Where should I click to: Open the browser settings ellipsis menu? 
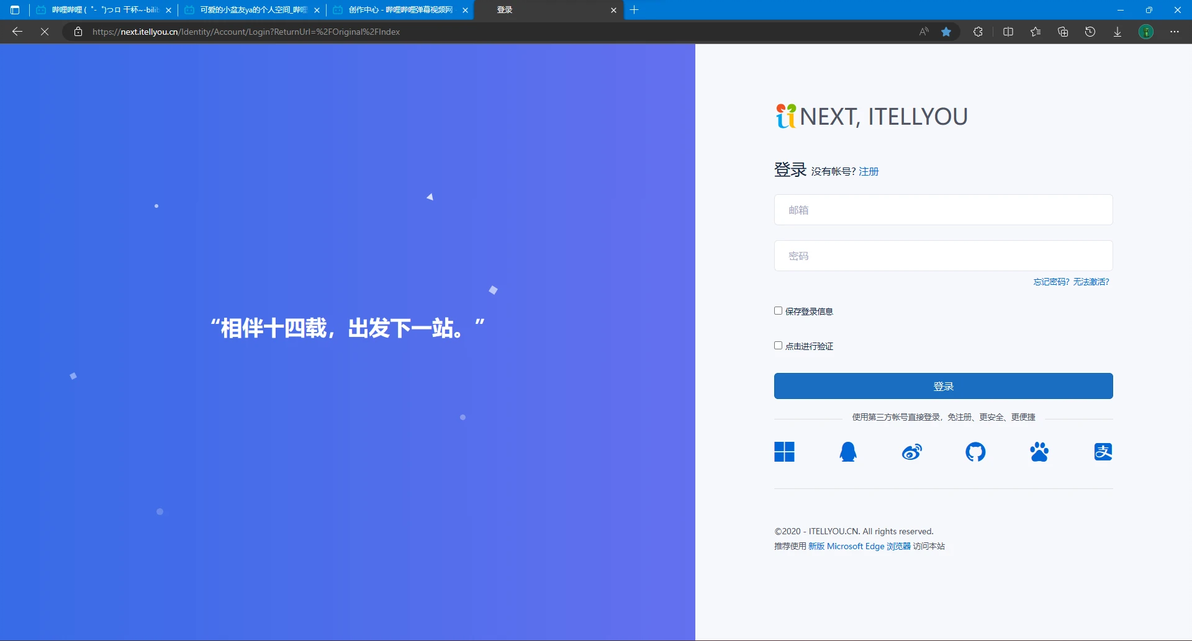pyautogui.click(x=1175, y=32)
